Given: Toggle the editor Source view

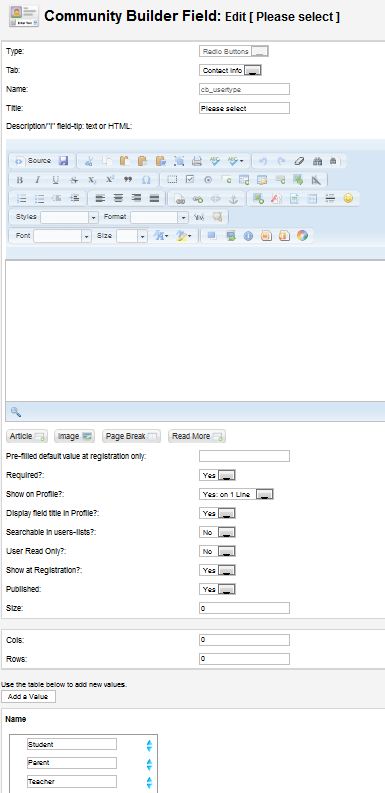Looking at the screenshot, I should (x=33, y=161).
